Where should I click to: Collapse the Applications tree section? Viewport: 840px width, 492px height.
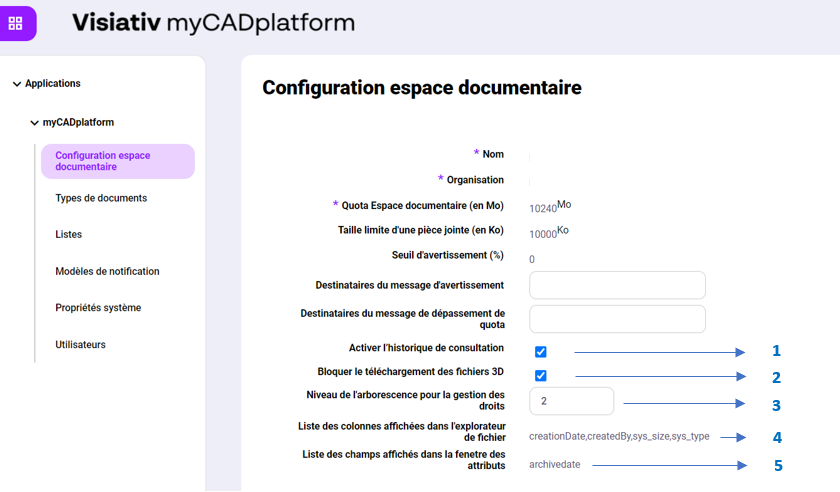pyautogui.click(x=17, y=84)
